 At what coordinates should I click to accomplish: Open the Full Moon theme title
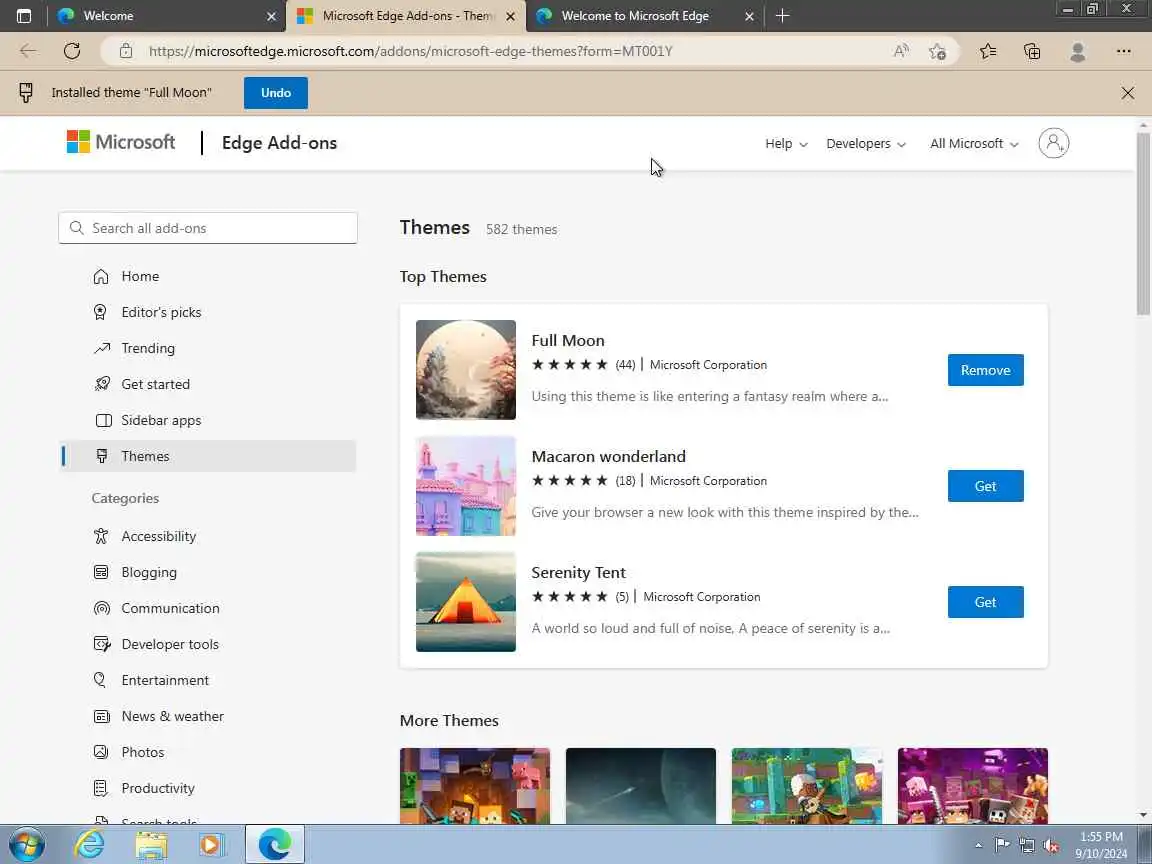(568, 341)
